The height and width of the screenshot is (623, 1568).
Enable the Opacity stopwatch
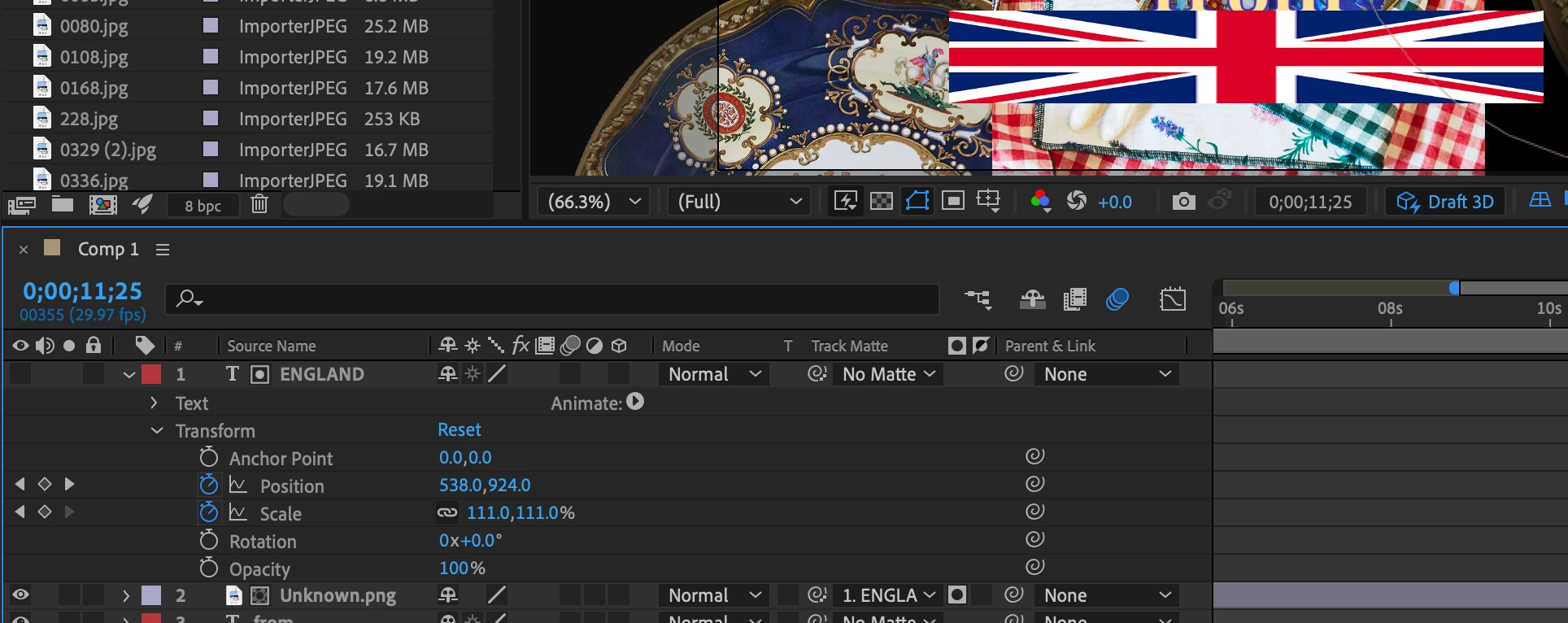[209, 568]
